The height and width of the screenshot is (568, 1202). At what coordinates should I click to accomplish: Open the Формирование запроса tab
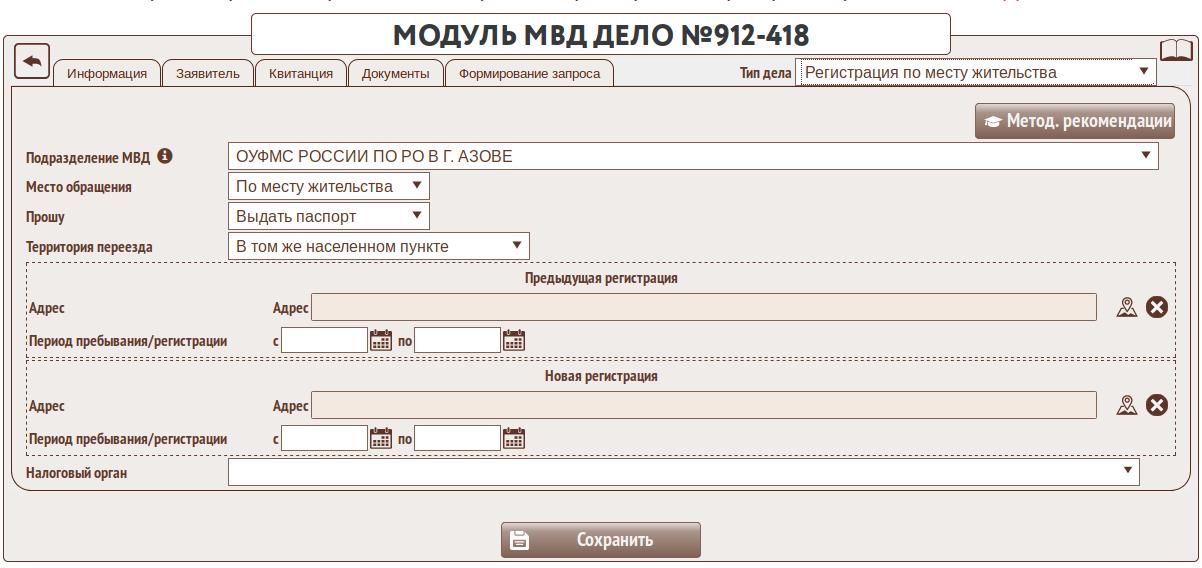coord(529,73)
